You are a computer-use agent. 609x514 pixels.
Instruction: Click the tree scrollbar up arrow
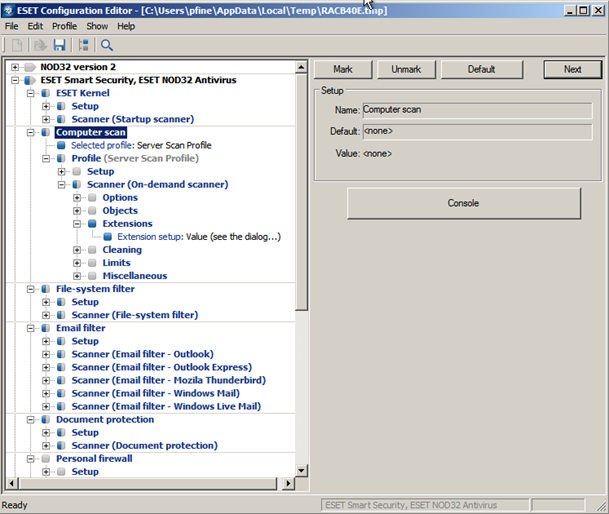pos(301,67)
